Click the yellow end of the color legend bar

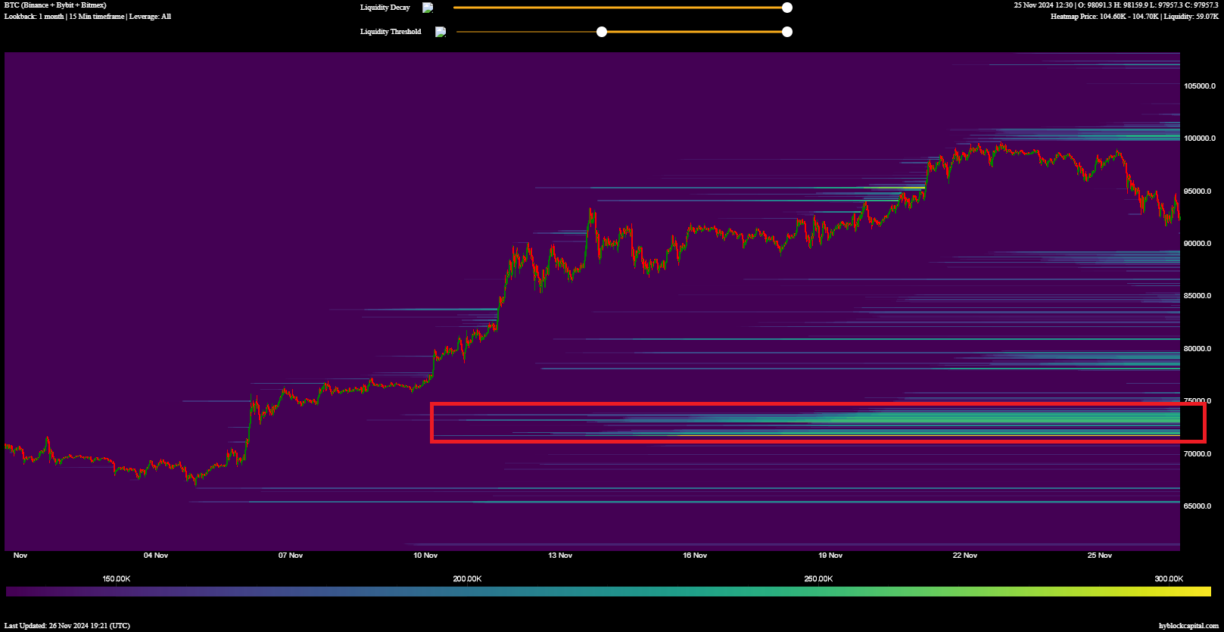pos(1200,591)
